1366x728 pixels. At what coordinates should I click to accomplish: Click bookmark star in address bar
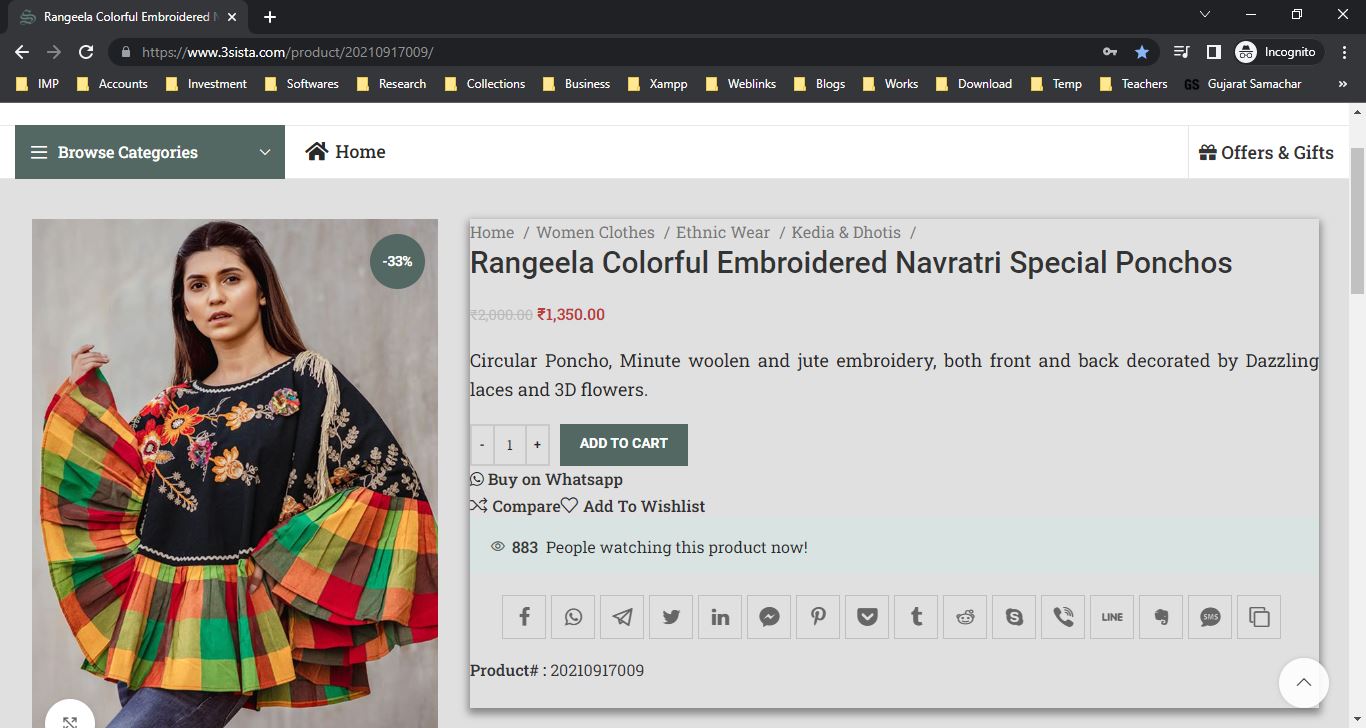[x=1142, y=52]
